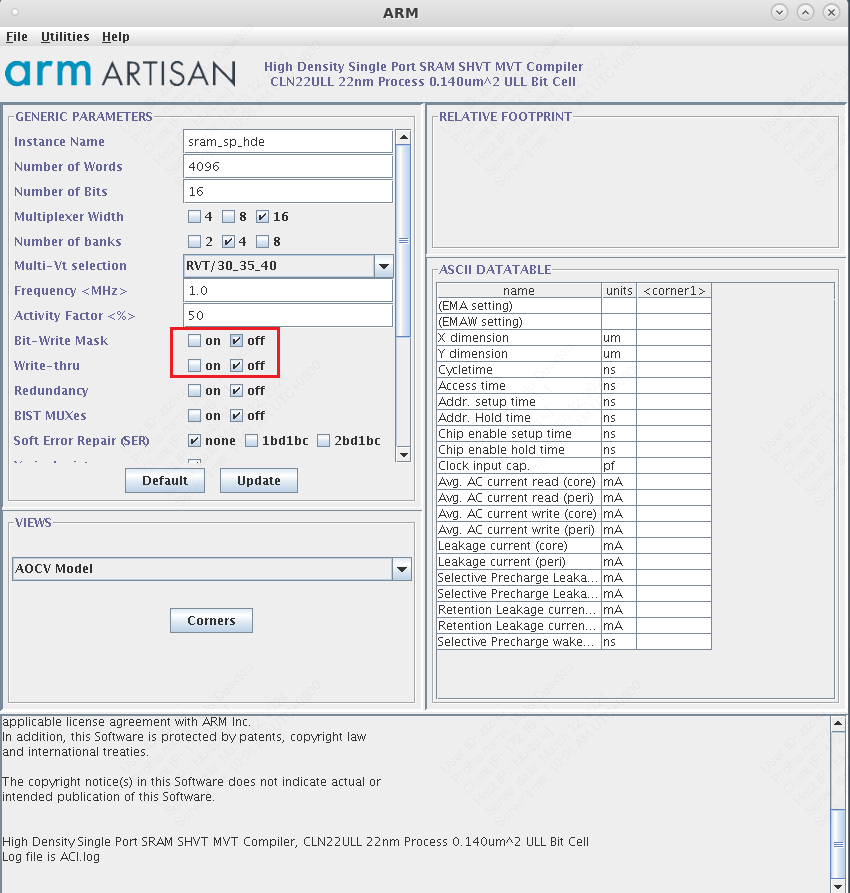Expand the Multi-Vt selection dropdown

383,266
